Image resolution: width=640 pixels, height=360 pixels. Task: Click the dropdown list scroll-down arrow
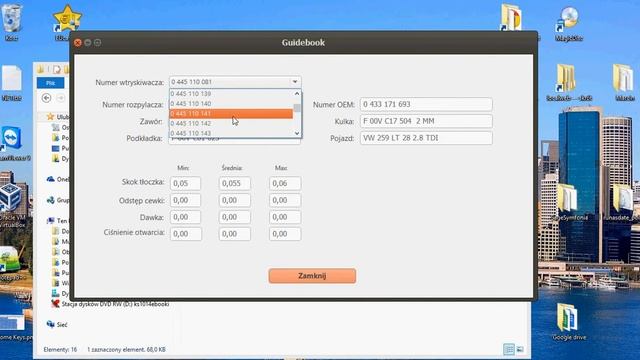click(x=297, y=133)
